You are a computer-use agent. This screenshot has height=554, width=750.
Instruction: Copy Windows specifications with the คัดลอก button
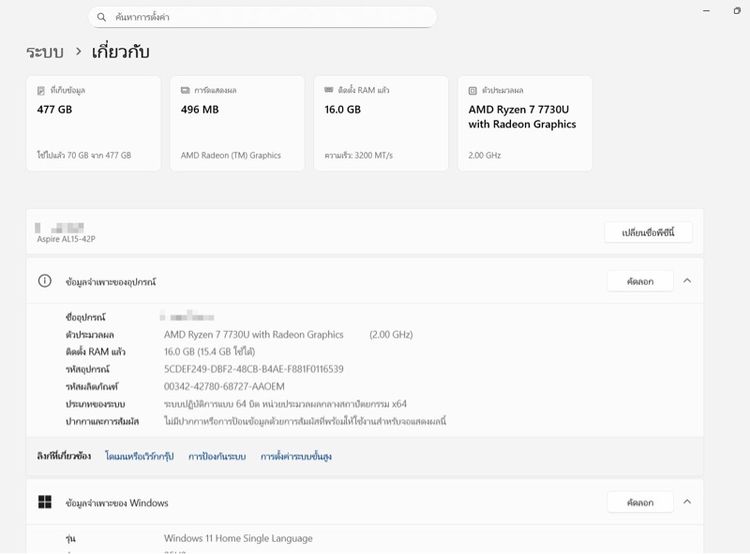point(640,502)
